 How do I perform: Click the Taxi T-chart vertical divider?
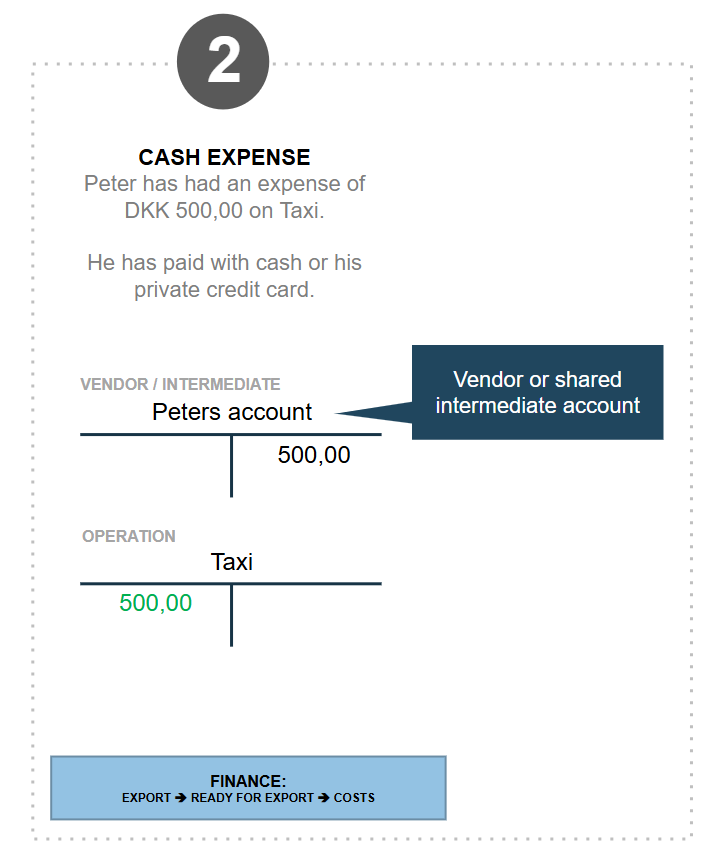[x=232, y=615]
